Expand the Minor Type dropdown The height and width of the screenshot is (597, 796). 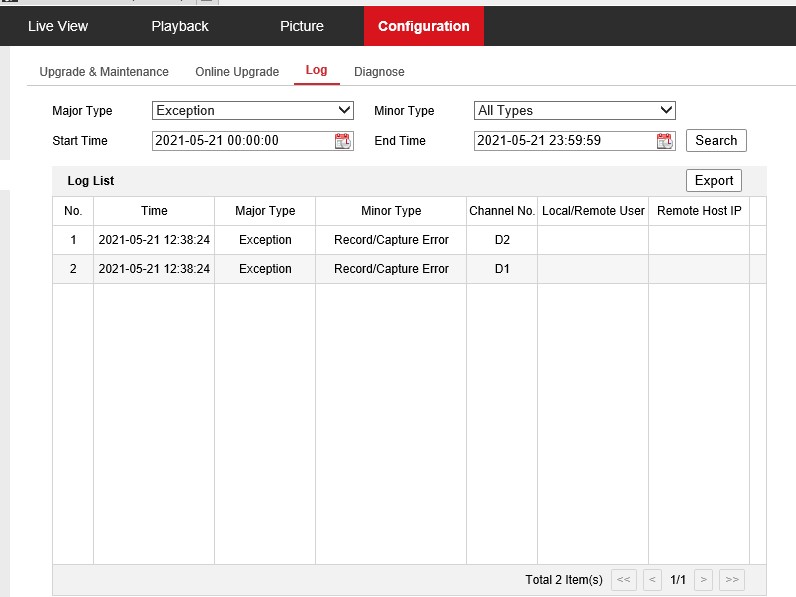tap(575, 111)
